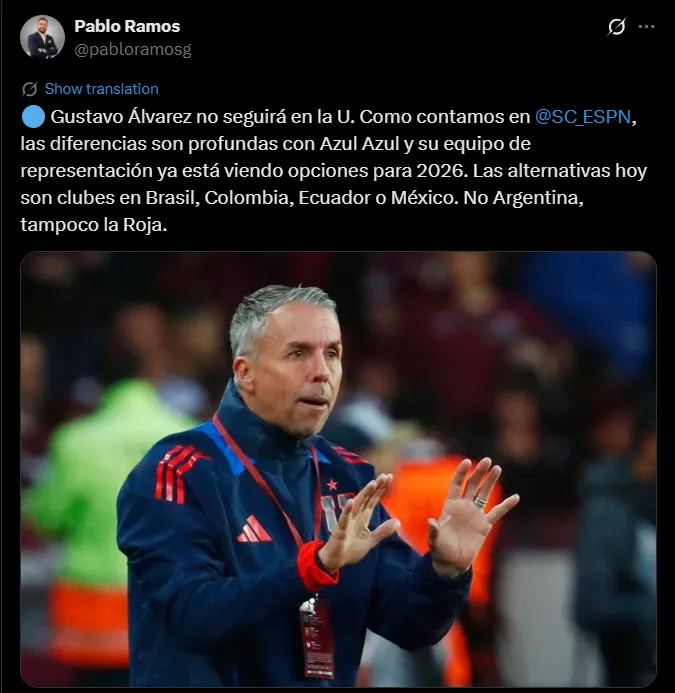This screenshot has height=693, width=675.
Task: Click the year 2026 in the post
Action: (441, 171)
